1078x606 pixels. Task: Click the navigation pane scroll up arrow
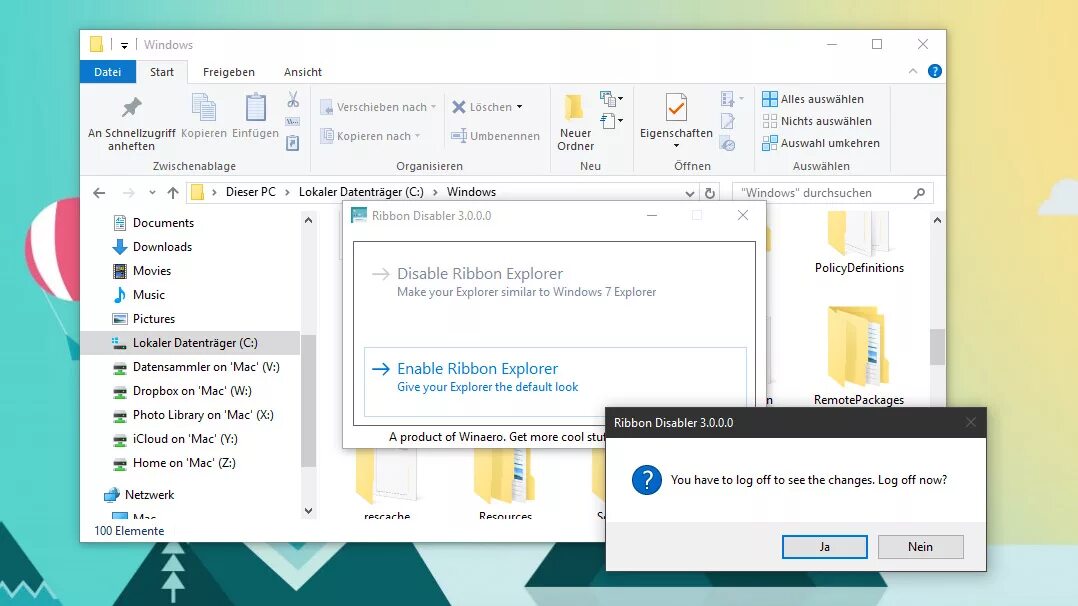(308, 220)
